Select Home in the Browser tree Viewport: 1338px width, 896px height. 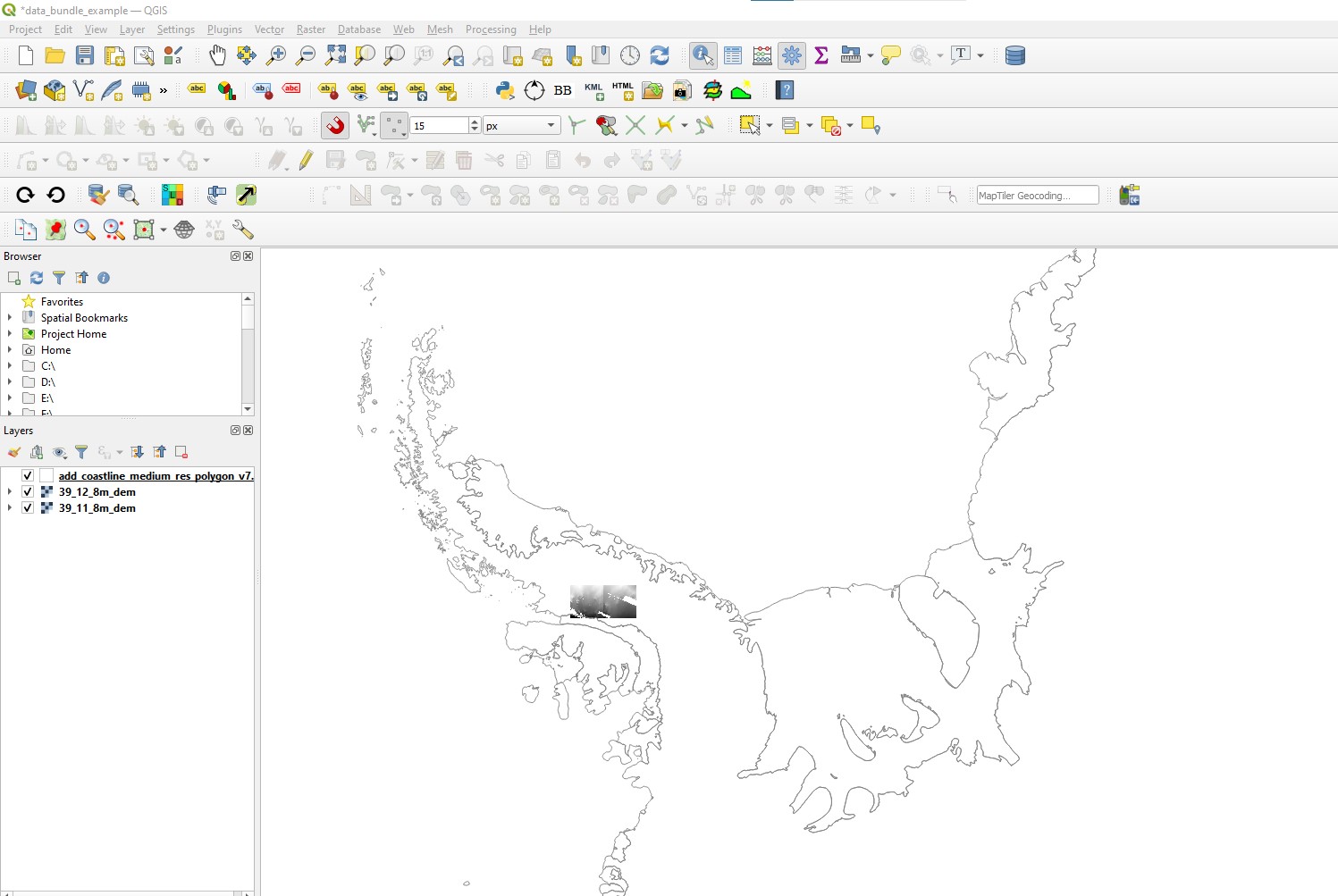[55, 349]
